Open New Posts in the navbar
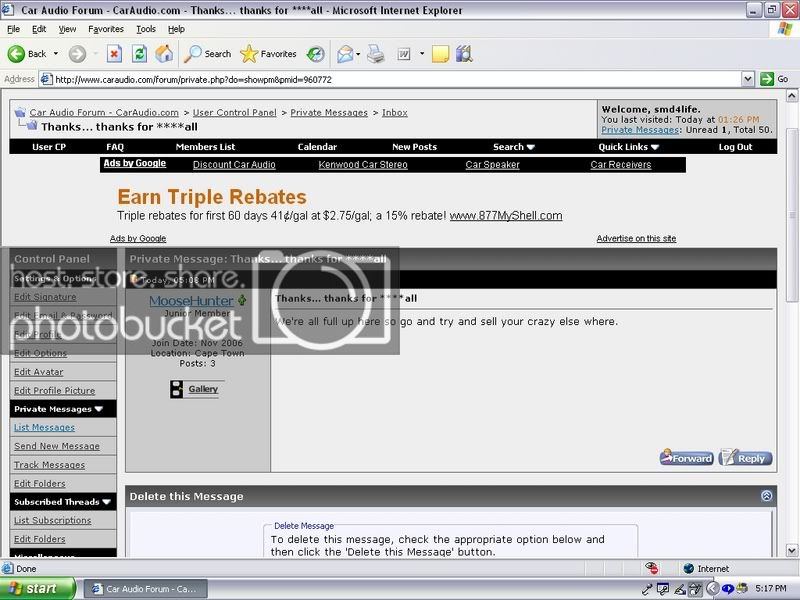 [x=414, y=147]
